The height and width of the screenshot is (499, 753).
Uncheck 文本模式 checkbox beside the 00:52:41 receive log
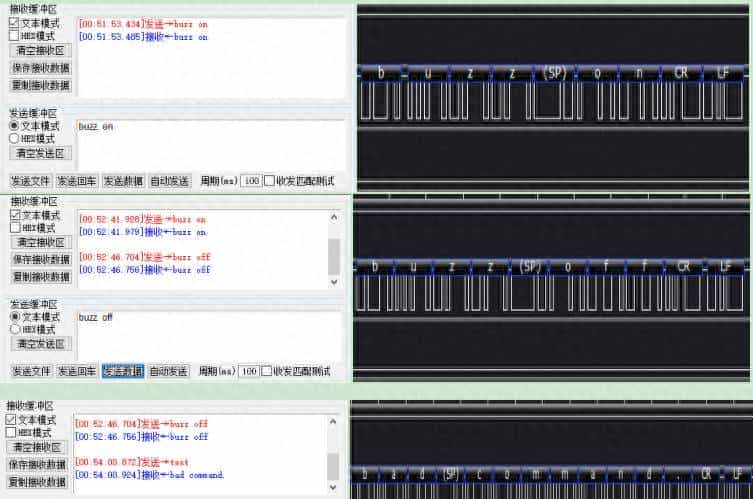click(15, 215)
